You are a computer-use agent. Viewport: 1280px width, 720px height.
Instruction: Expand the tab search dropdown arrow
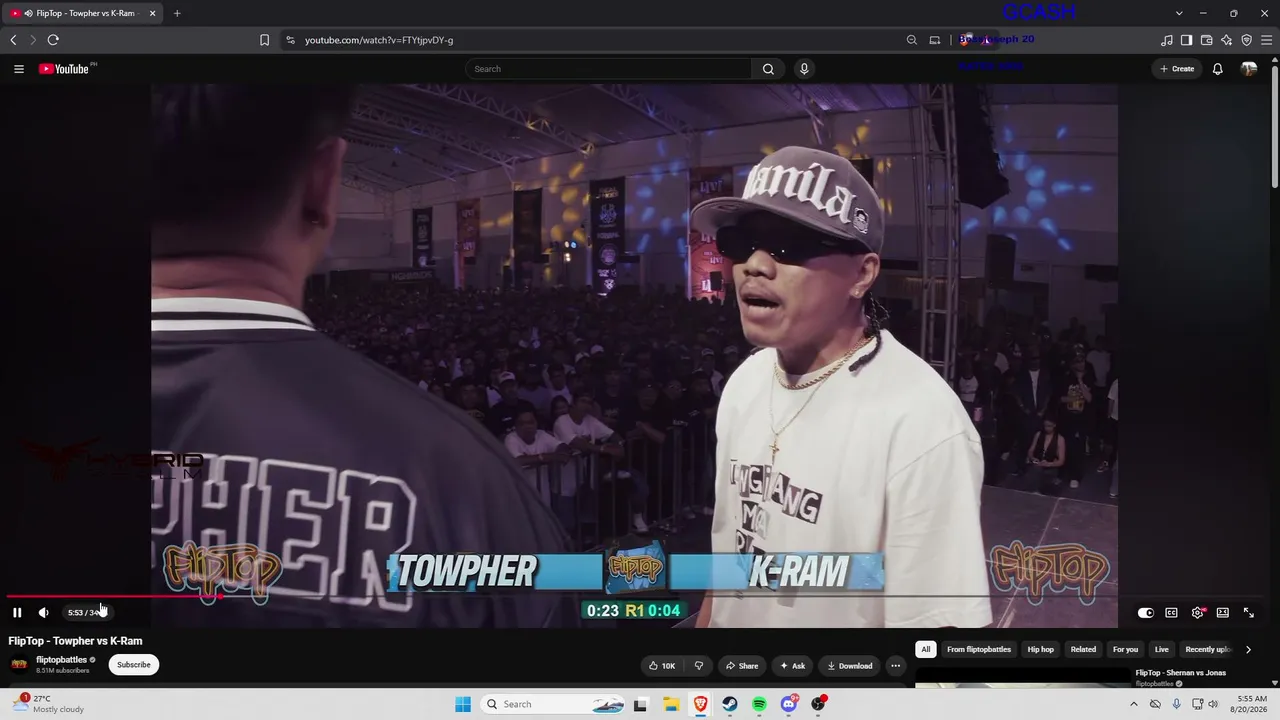click(1179, 13)
